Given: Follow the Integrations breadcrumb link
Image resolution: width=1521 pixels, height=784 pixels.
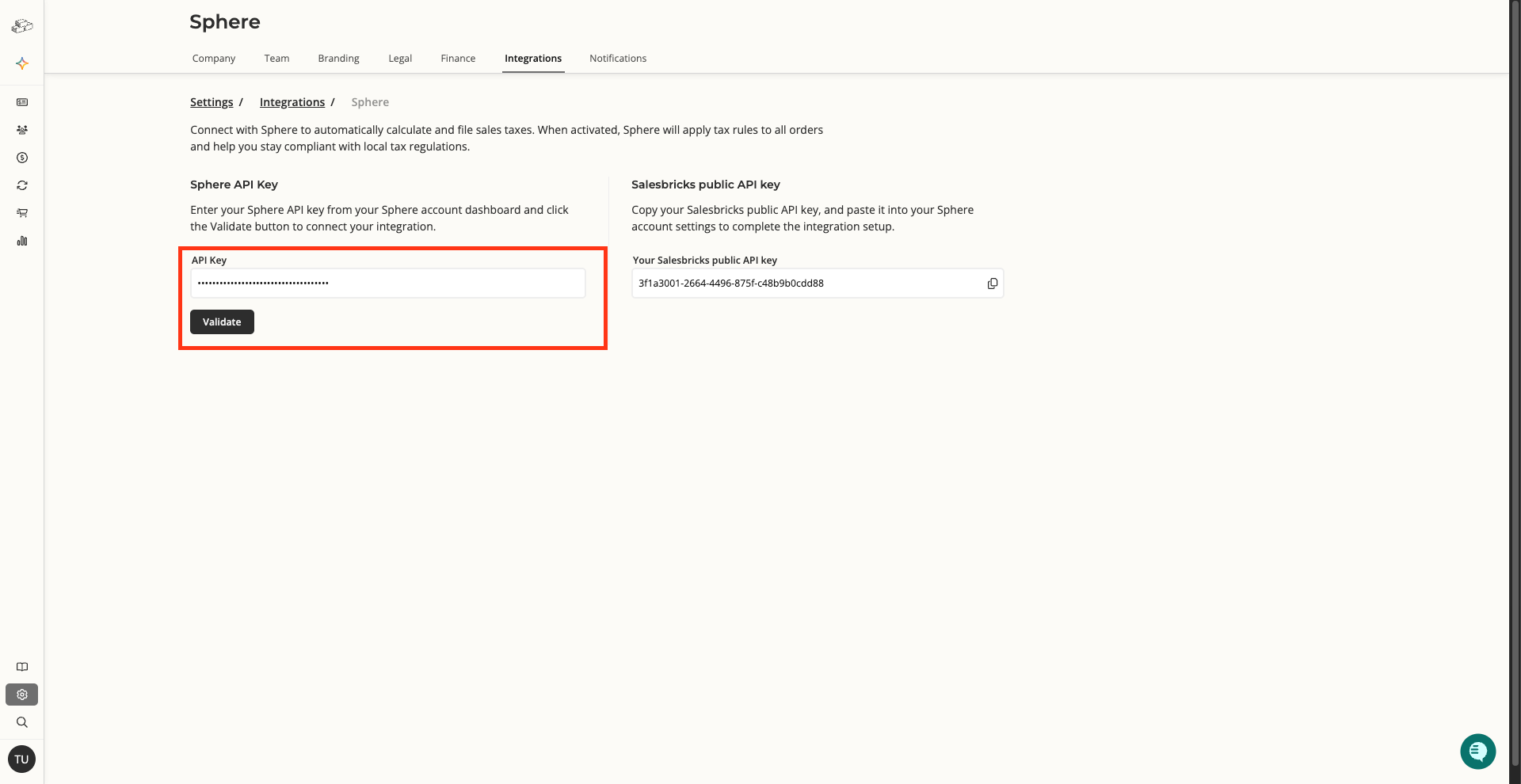Looking at the screenshot, I should click(x=292, y=102).
